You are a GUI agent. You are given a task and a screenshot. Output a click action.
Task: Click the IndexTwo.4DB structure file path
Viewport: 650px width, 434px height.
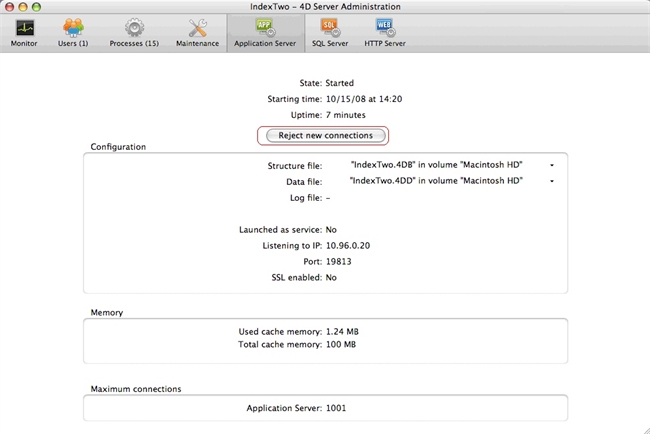tap(436, 165)
